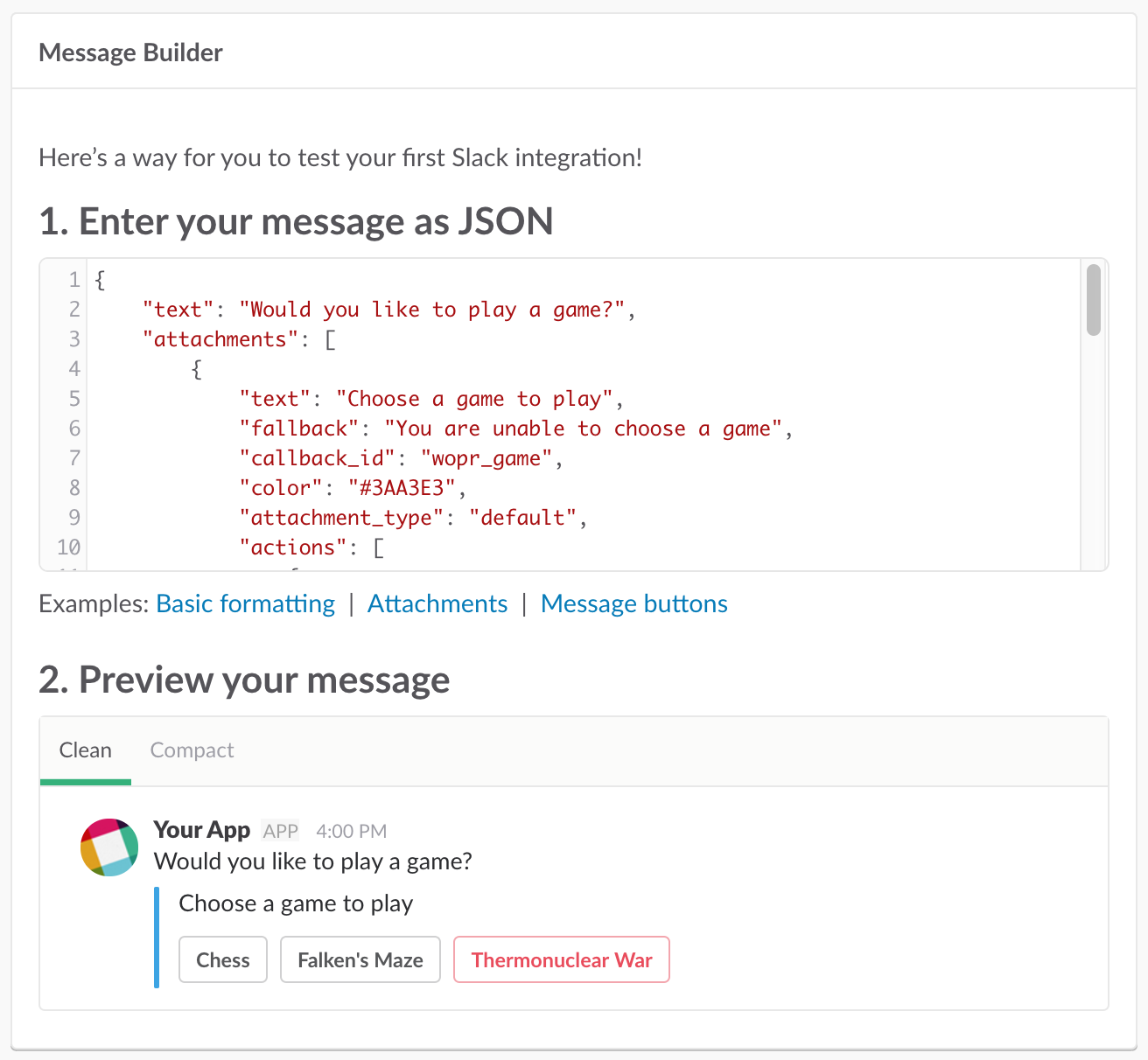Image resolution: width=1148 pixels, height=1060 pixels.
Task: Switch to the Compact preview tab
Action: click(x=192, y=750)
